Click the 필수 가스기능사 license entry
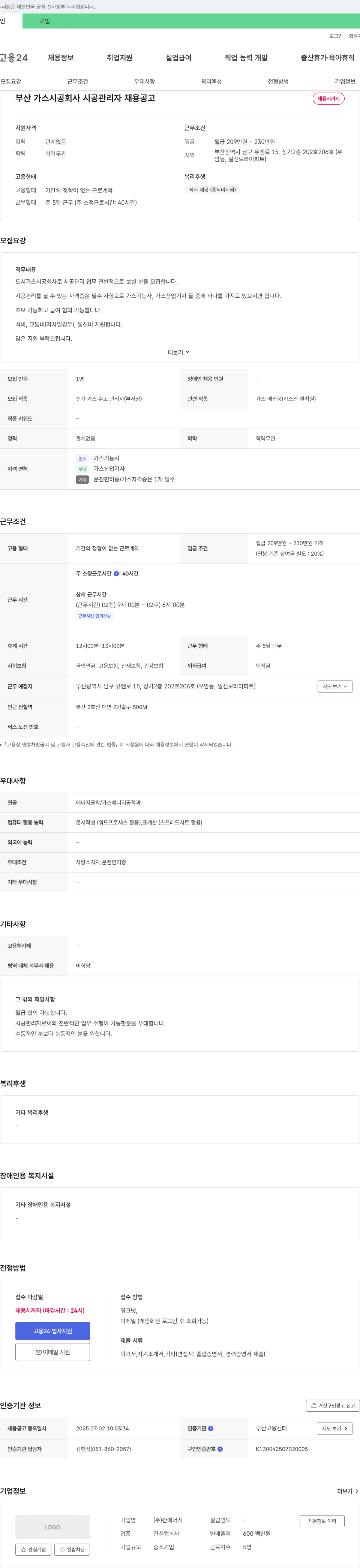Image resolution: width=360 pixels, height=1568 pixels. (97, 458)
